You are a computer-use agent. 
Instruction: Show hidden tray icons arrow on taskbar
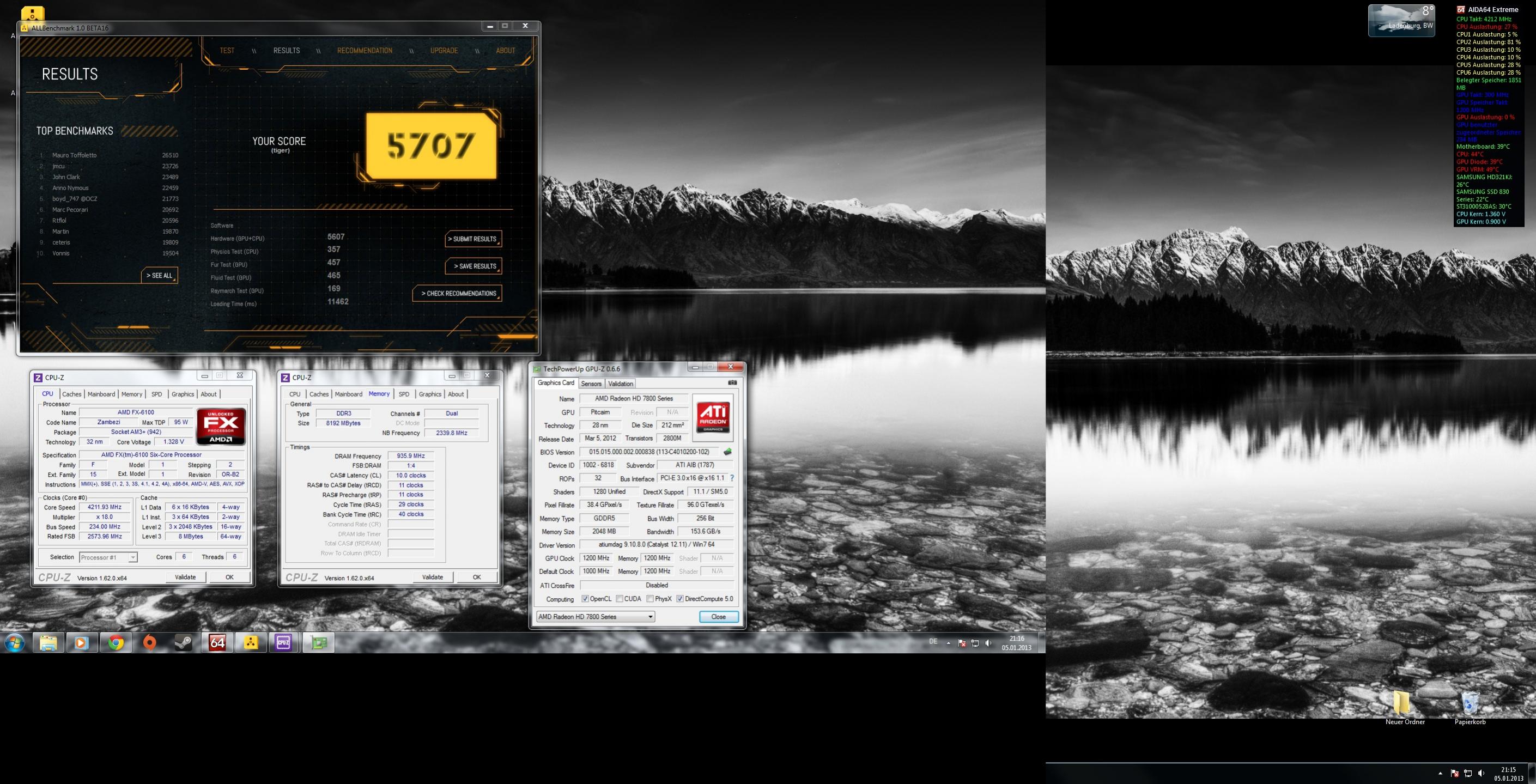click(948, 643)
